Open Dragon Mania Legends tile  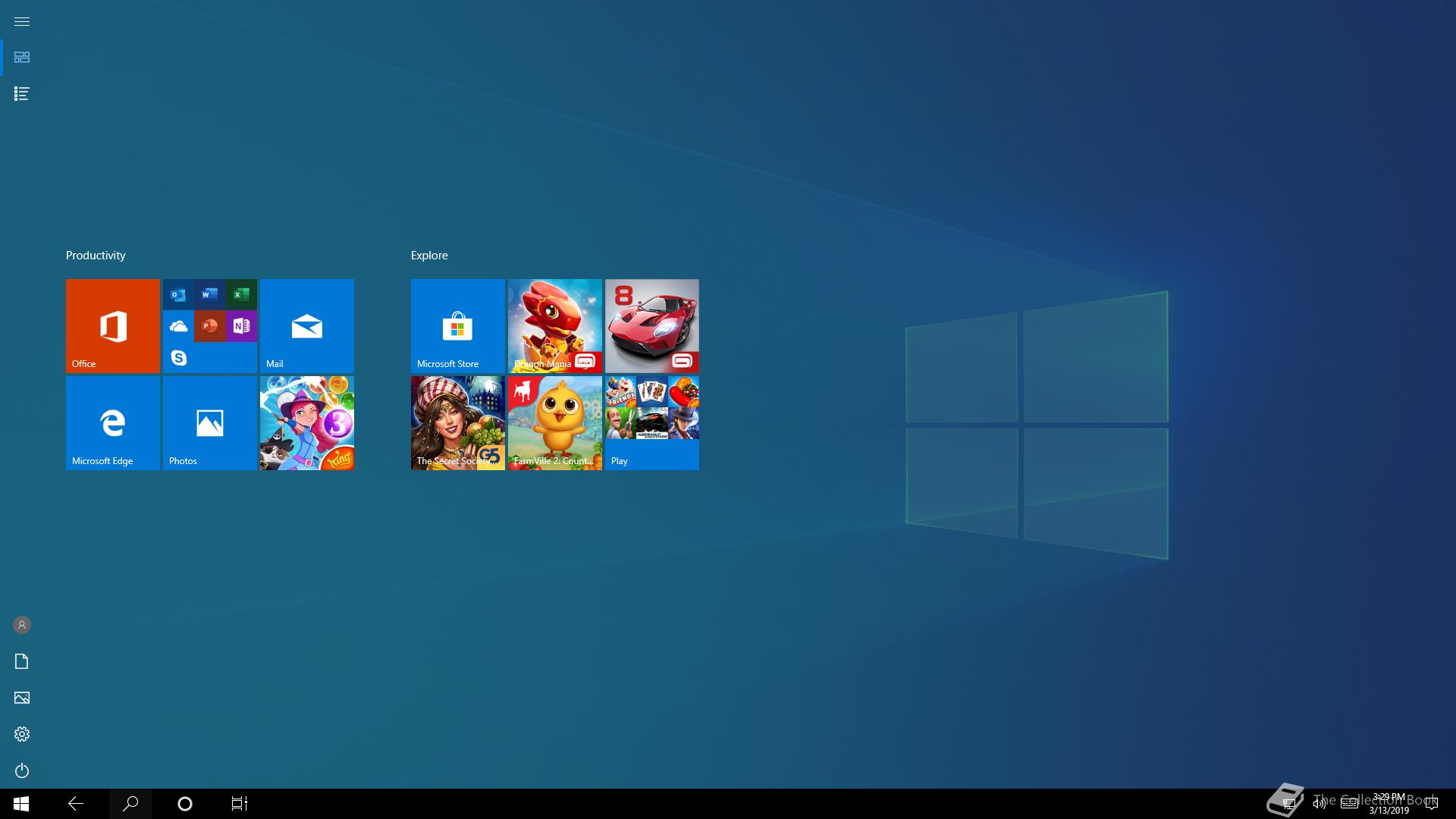(x=555, y=326)
